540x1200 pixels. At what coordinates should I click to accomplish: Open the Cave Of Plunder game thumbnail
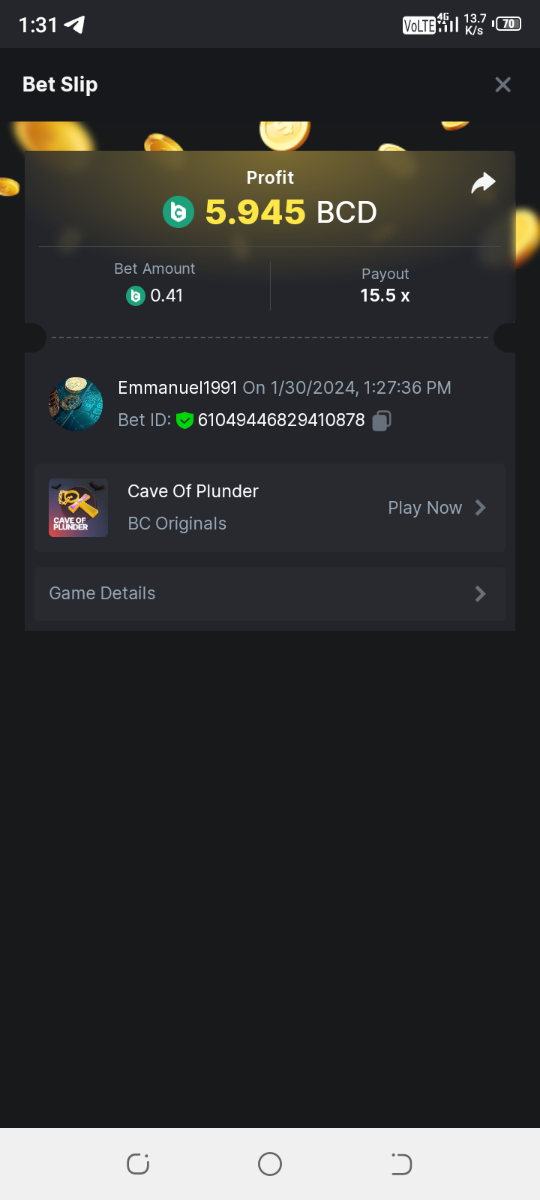[x=78, y=508]
